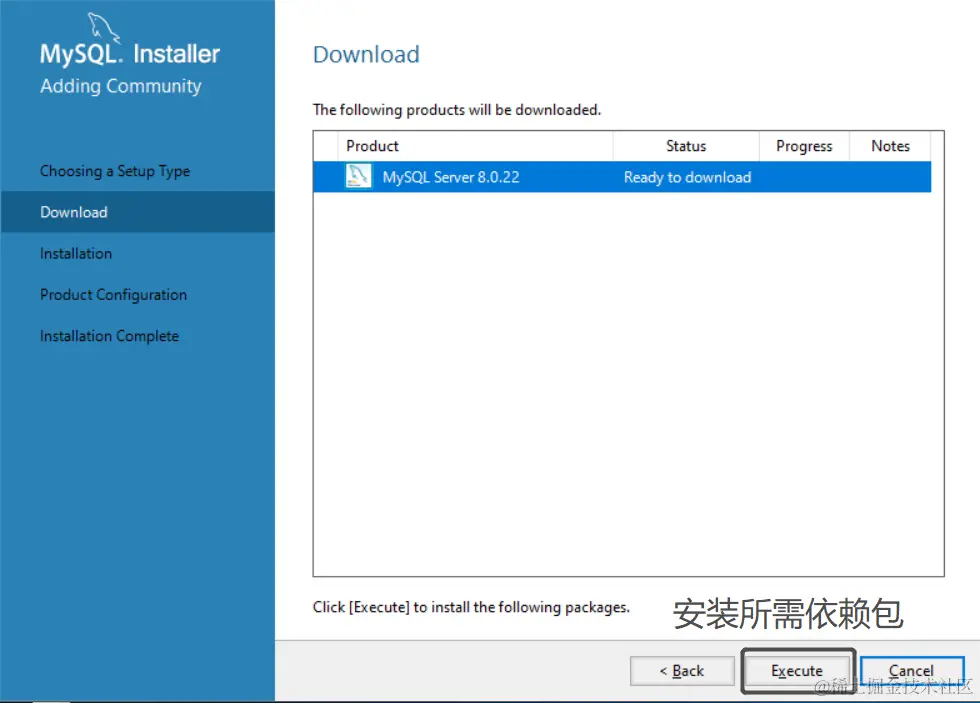Click the 'Click [Execute] to install' instruction text
This screenshot has width=980, height=703.
[471, 607]
